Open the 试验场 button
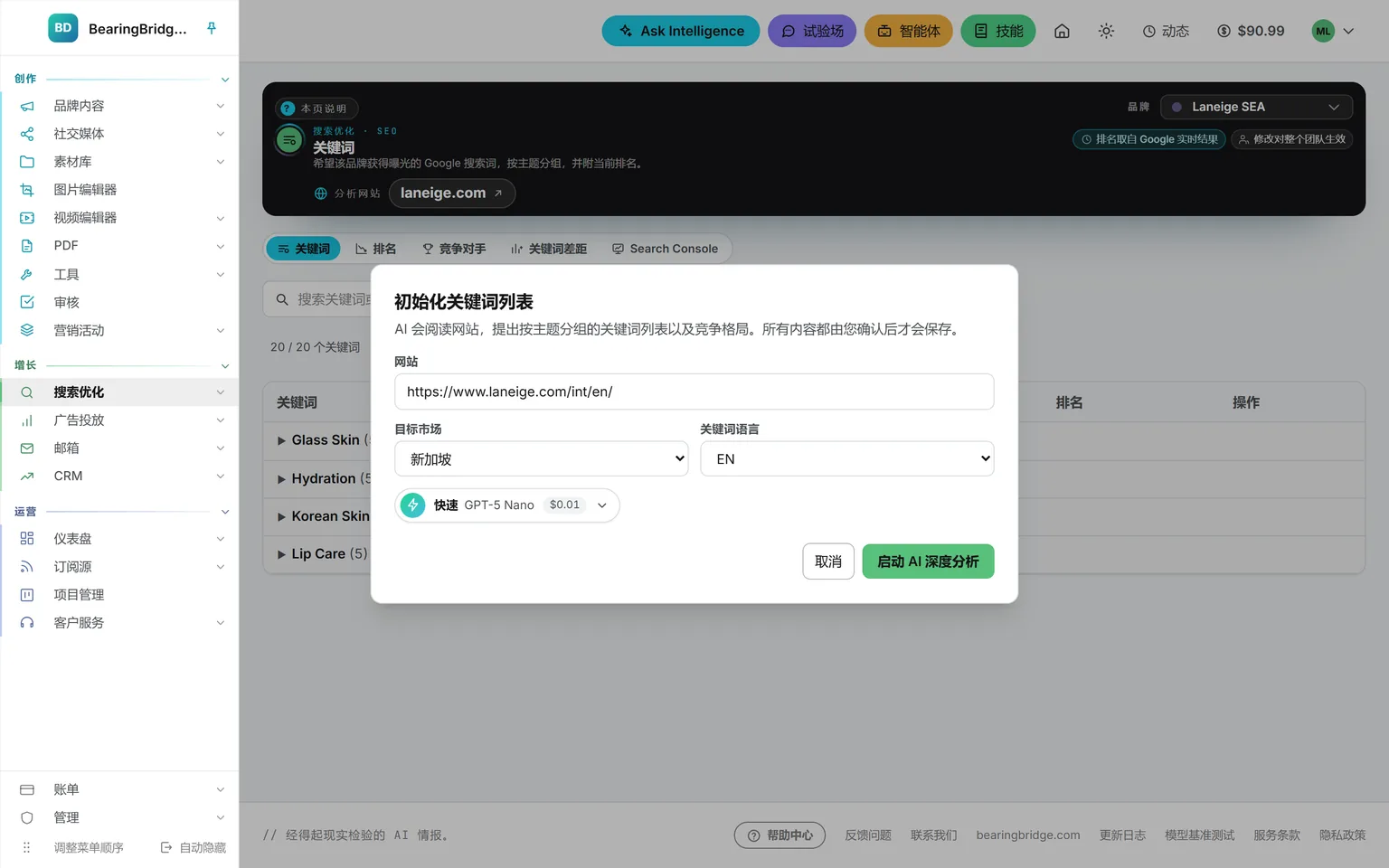The image size is (1389, 868). click(812, 31)
